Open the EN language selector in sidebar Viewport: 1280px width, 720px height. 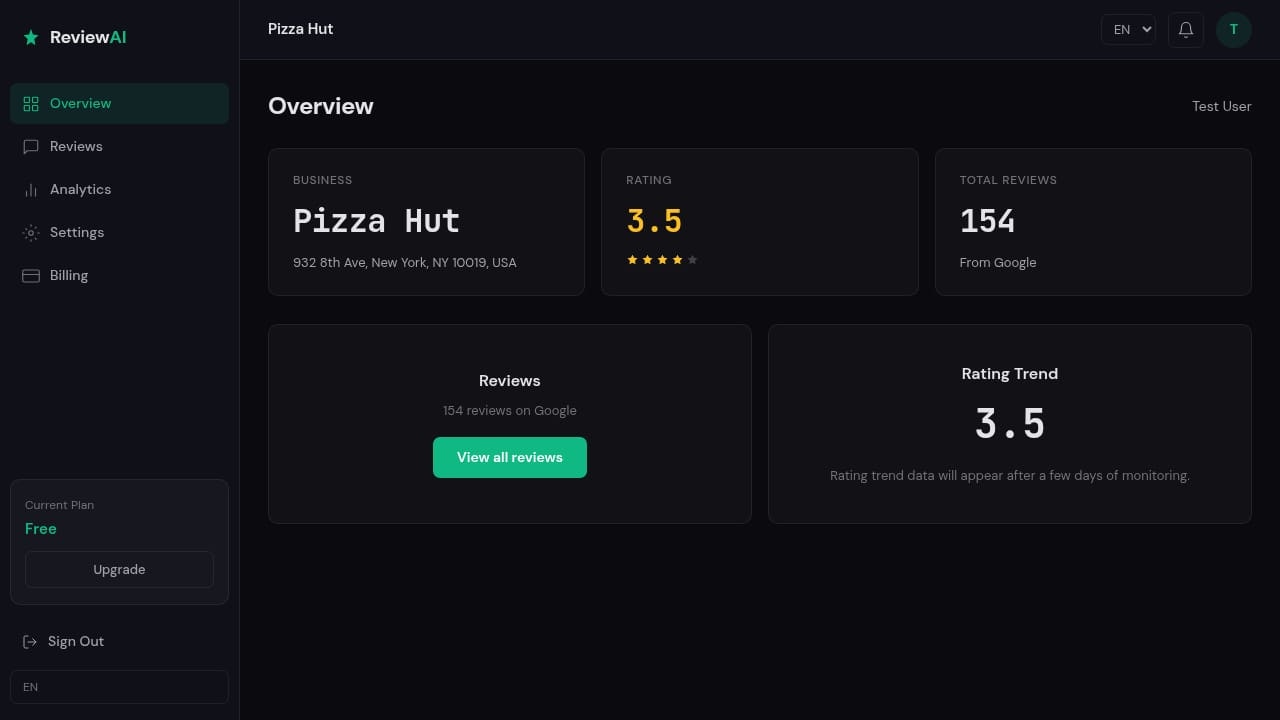[x=119, y=687]
